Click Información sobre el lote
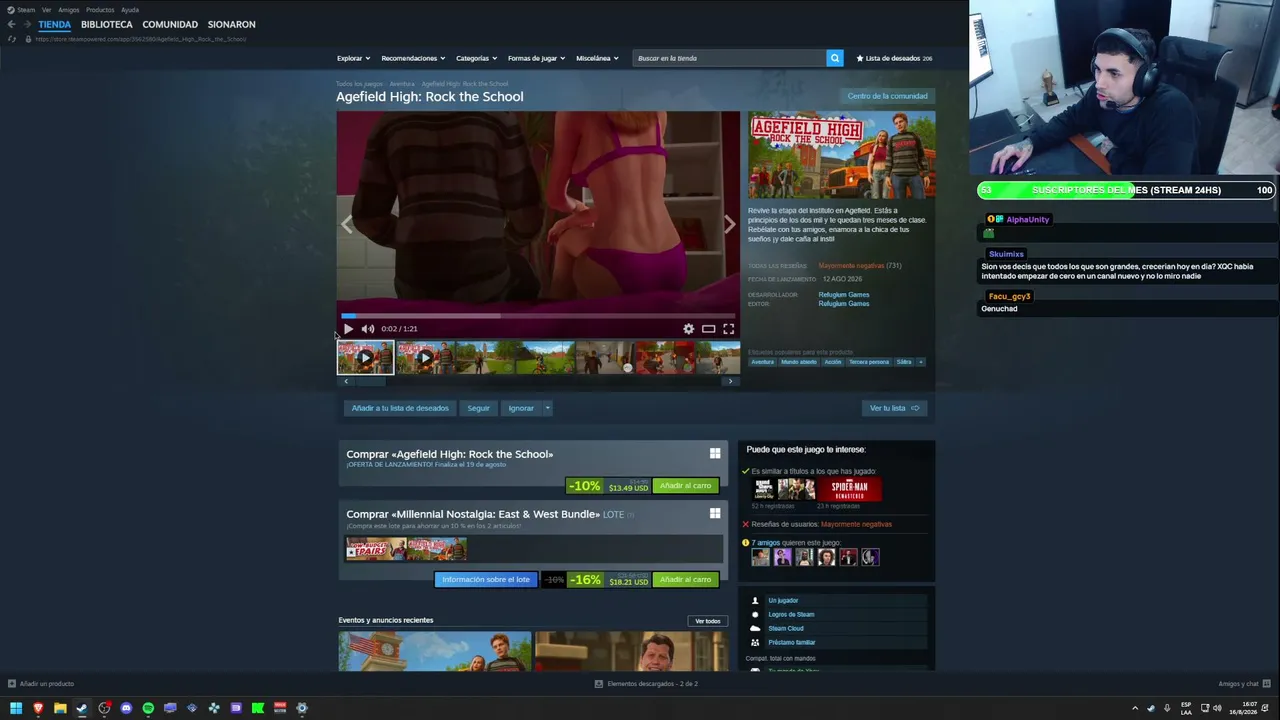1280x720 pixels. point(486,580)
